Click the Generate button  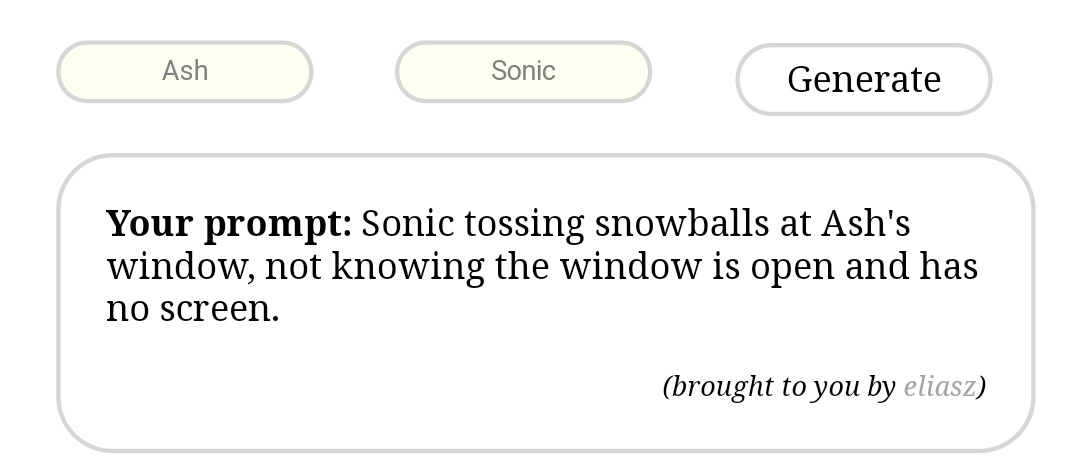[x=863, y=79]
